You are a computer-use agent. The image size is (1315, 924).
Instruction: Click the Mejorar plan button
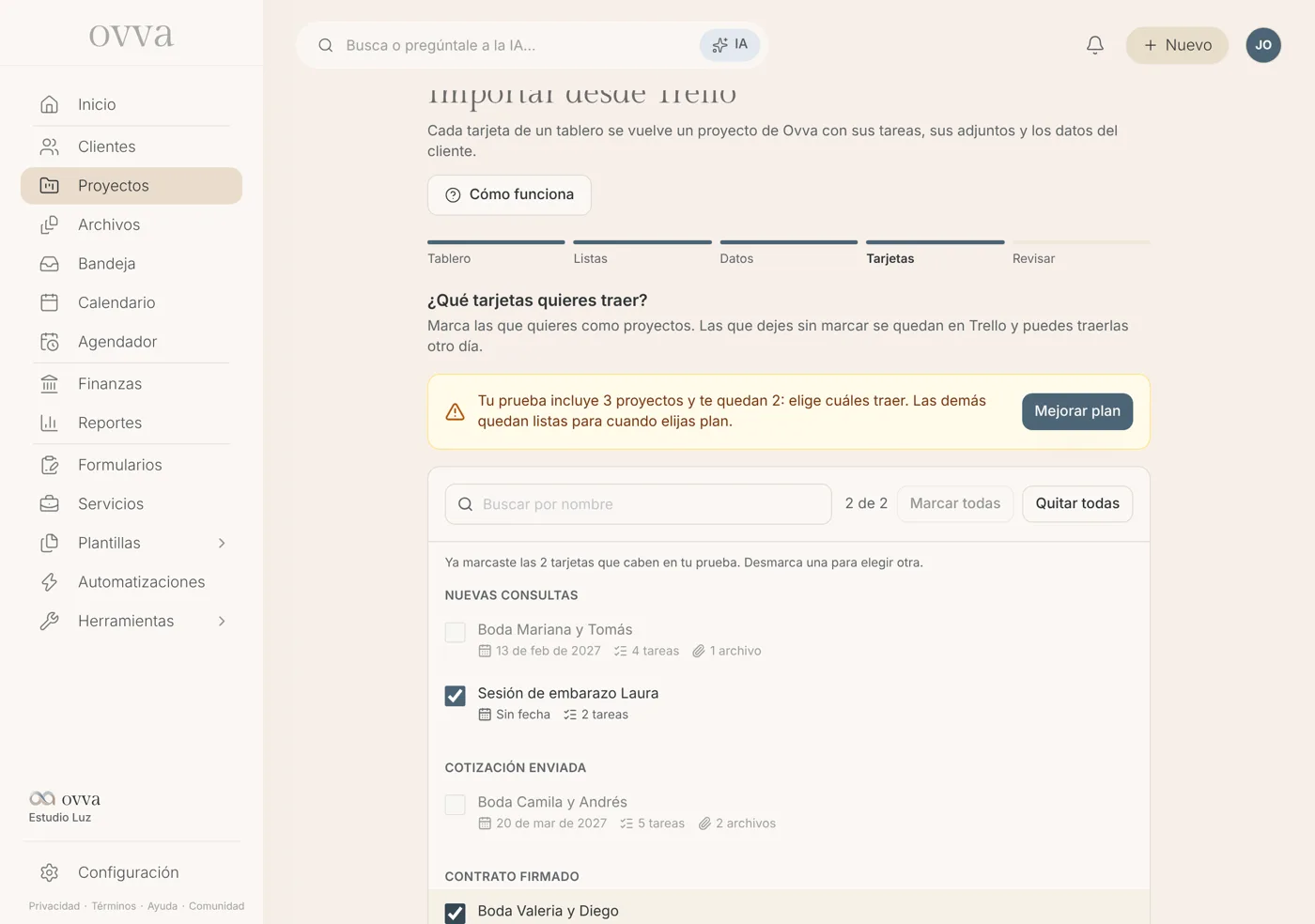(x=1077, y=411)
